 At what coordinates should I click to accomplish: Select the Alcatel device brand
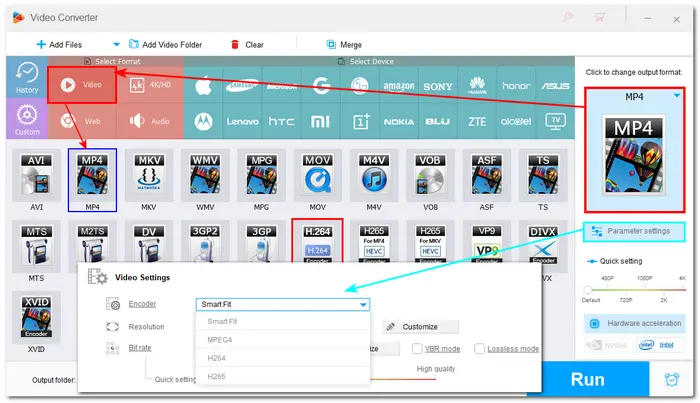point(516,121)
